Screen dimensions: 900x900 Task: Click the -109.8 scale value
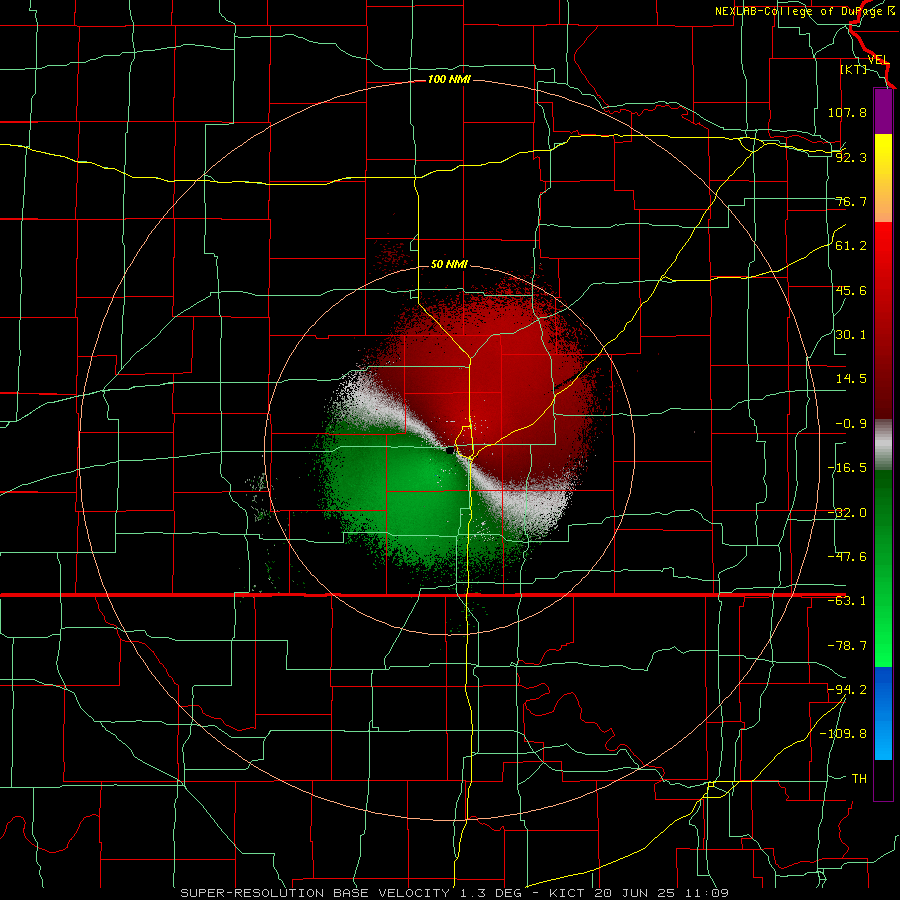(843, 734)
